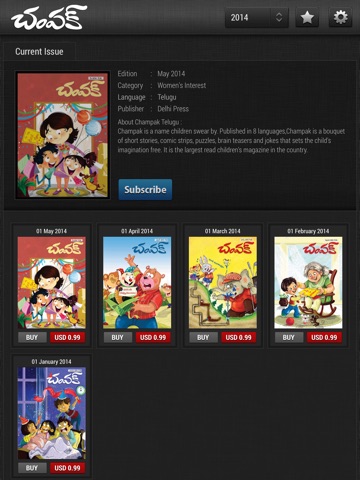This screenshot has width=360, height=480.
Task: Click the USD 0.99 price for February issue
Action: 324,337
